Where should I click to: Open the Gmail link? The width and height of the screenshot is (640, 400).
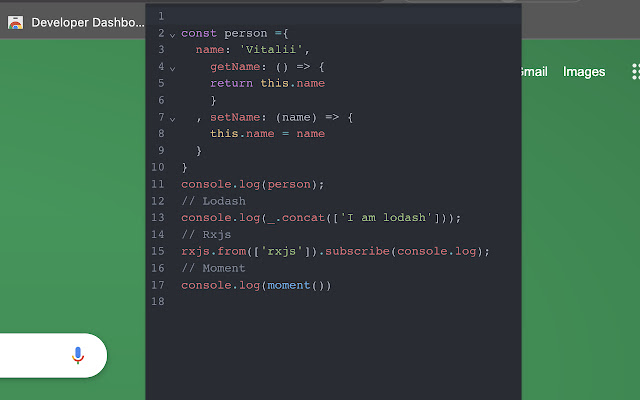point(533,72)
